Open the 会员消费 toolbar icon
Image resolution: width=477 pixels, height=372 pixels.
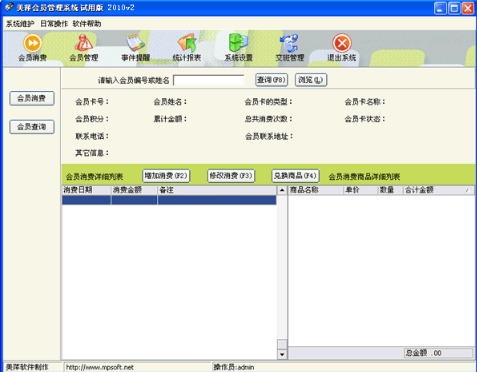tap(32, 43)
